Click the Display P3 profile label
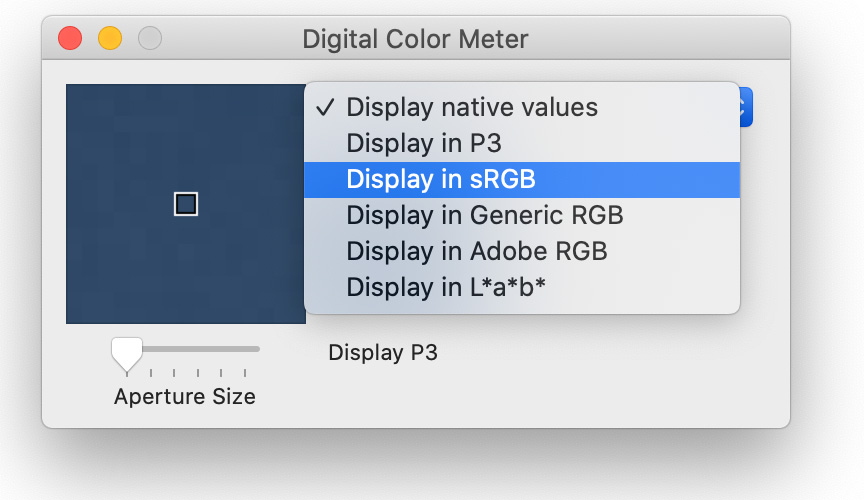 [x=383, y=353]
